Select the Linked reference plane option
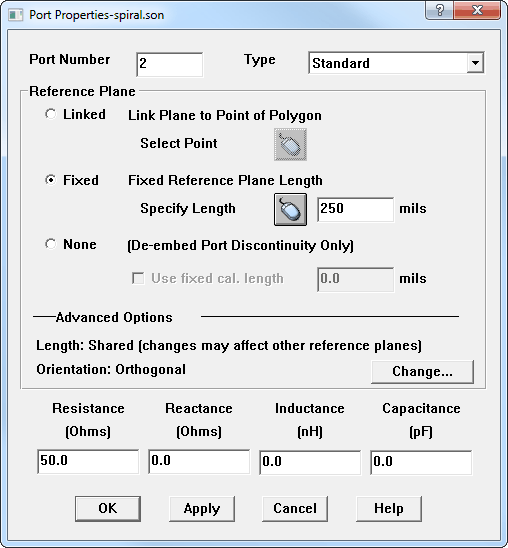Screen dimensions: 508x548 click(51, 114)
